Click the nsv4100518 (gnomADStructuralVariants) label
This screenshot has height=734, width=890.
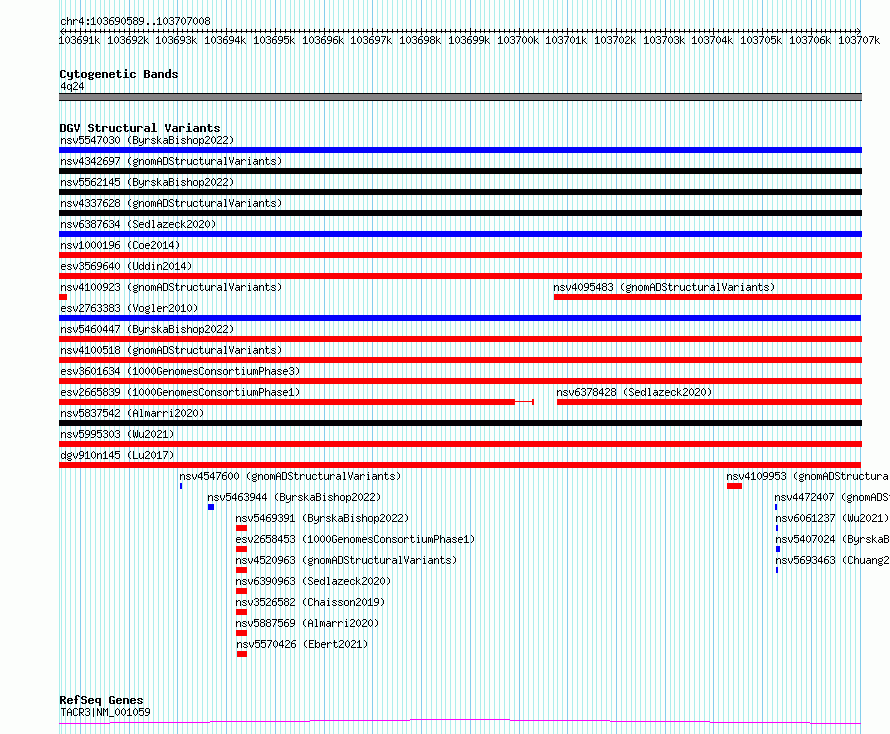[171, 350]
